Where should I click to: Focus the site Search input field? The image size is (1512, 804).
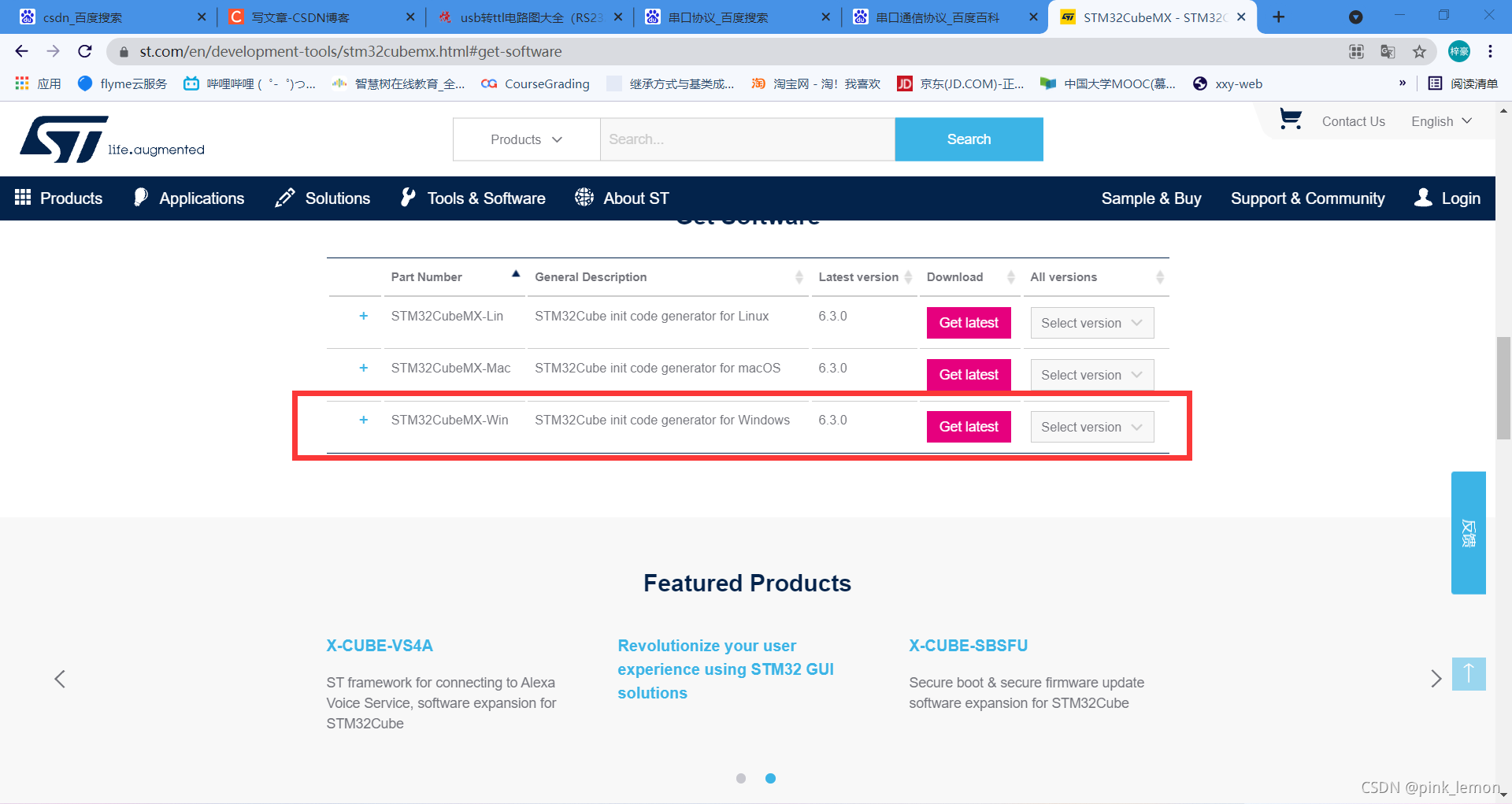tap(747, 139)
